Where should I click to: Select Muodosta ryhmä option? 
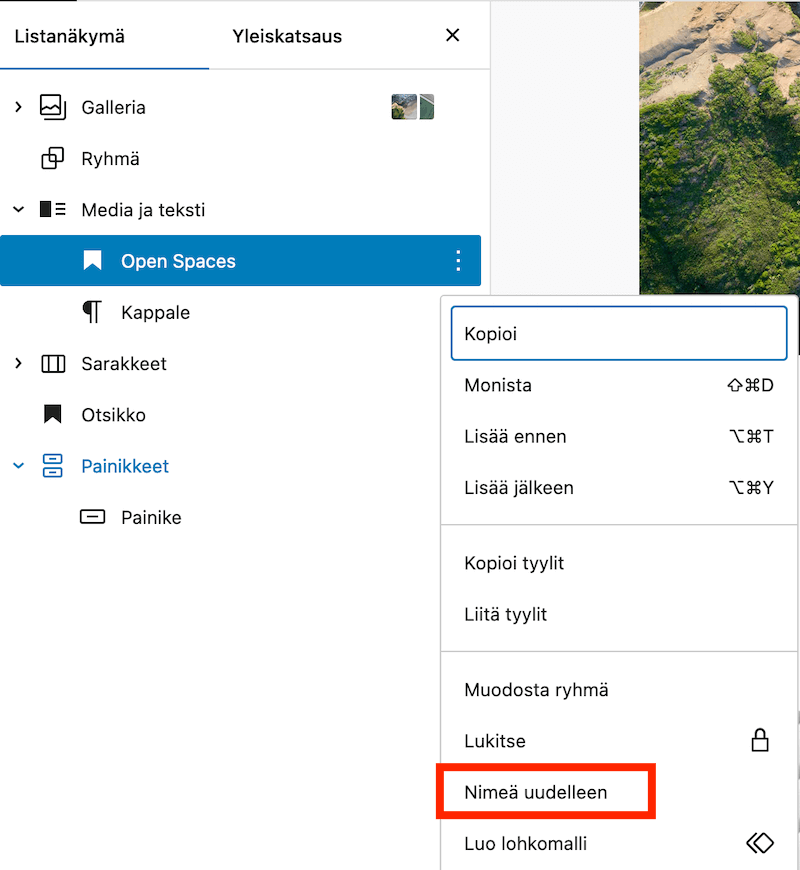(x=619, y=690)
